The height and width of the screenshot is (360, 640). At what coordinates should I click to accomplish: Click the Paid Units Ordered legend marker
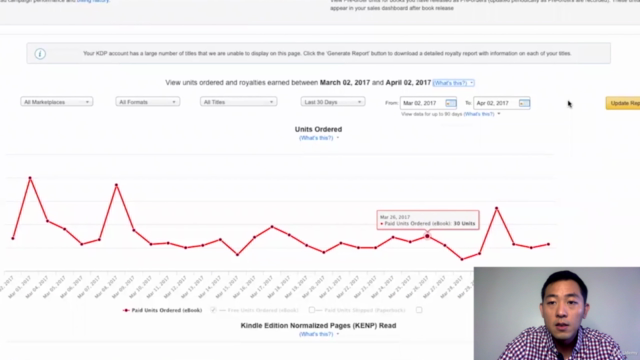[x=126, y=310]
